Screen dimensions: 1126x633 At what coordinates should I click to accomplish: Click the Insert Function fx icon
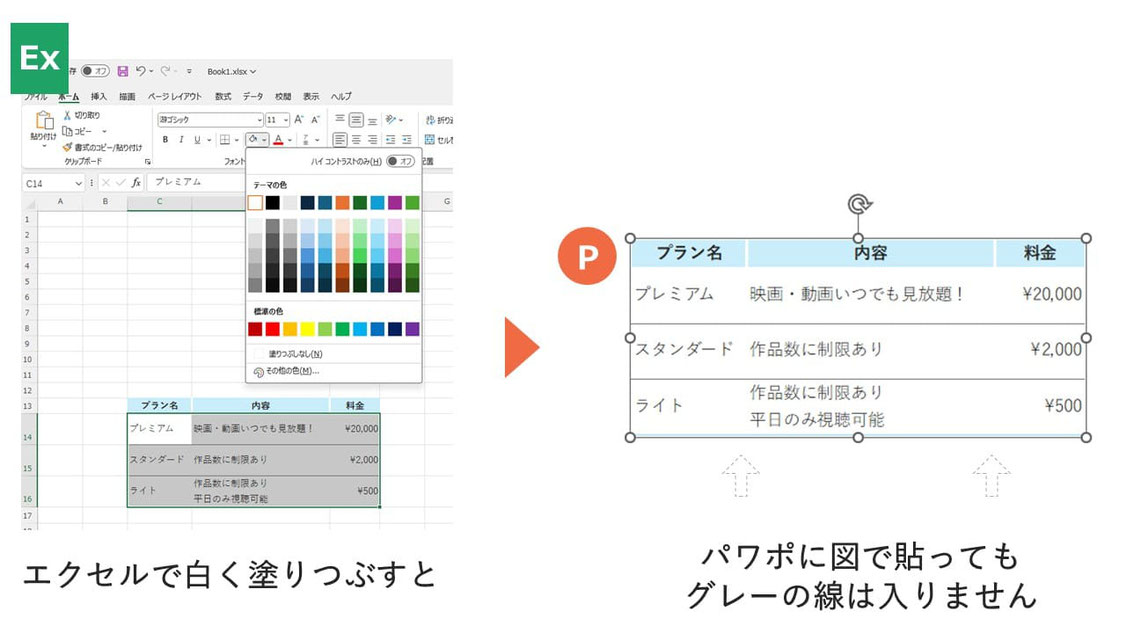[136, 182]
